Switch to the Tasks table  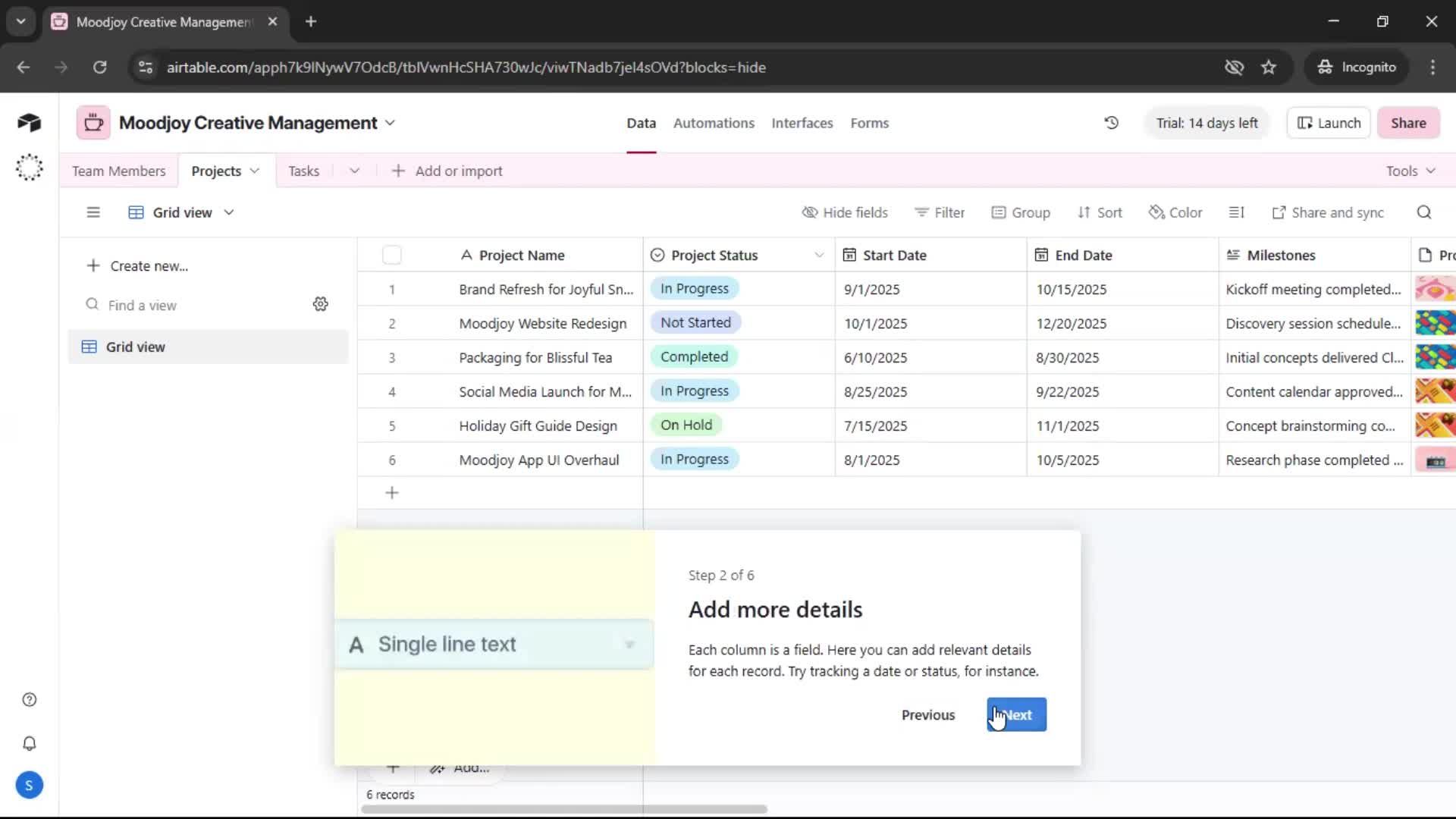click(303, 171)
